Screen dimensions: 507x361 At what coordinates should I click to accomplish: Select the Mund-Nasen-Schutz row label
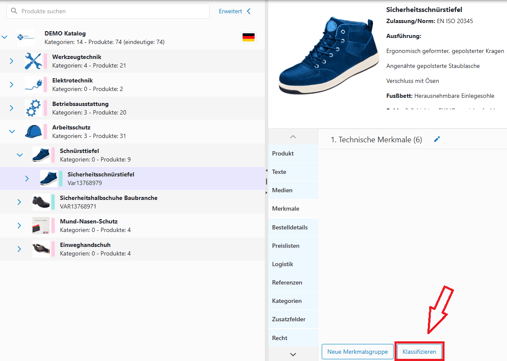pos(88,221)
